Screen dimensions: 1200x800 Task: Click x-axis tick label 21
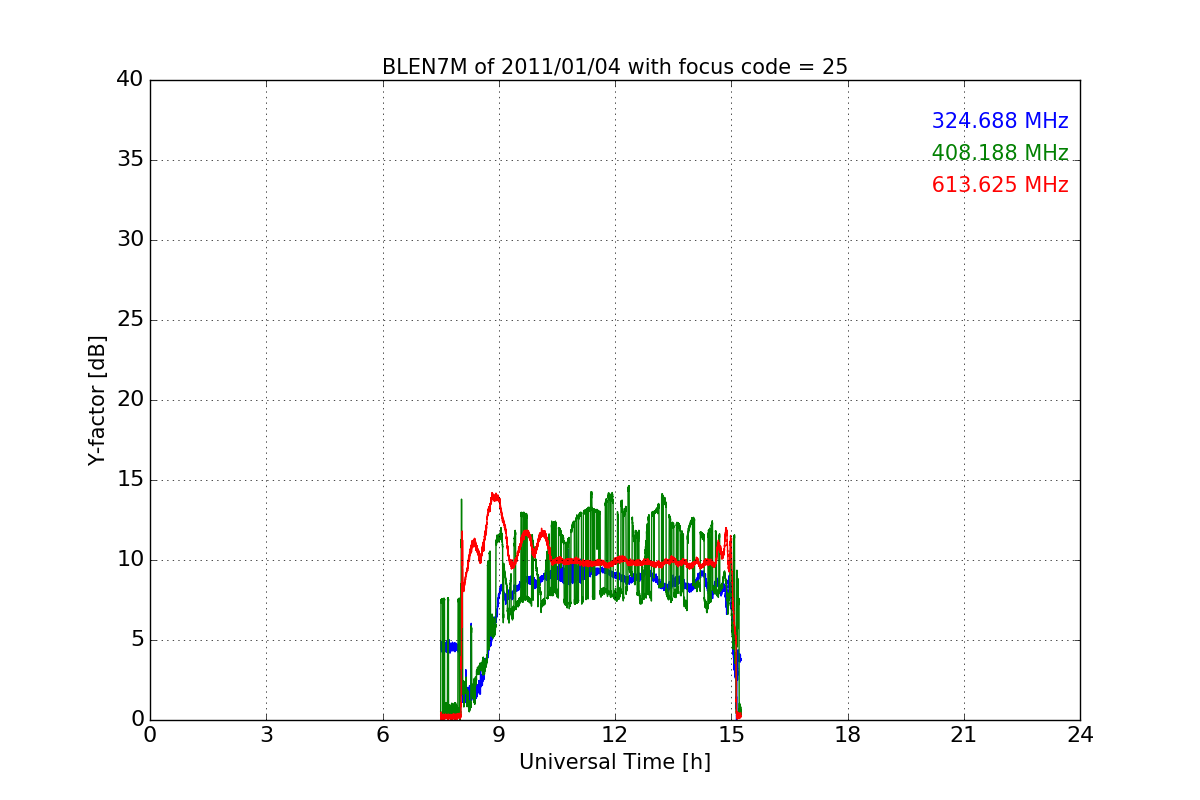964,735
